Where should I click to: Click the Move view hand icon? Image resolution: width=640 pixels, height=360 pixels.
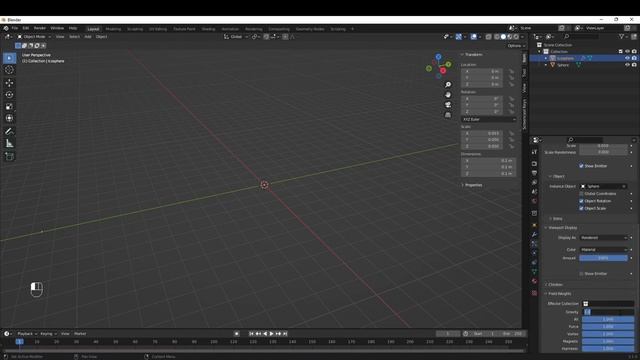click(x=448, y=95)
